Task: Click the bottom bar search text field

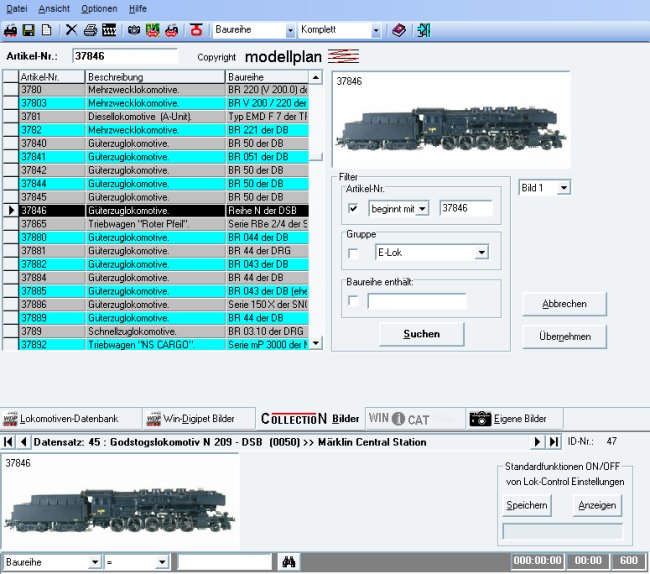Action: (225, 562)
